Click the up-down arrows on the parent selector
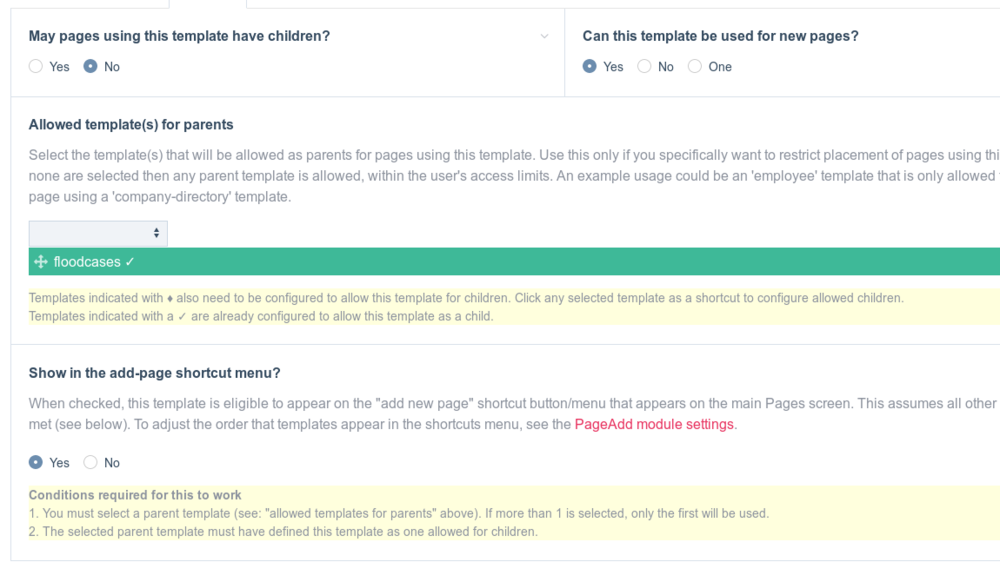 pyautogui.click(x=156, y=233)
